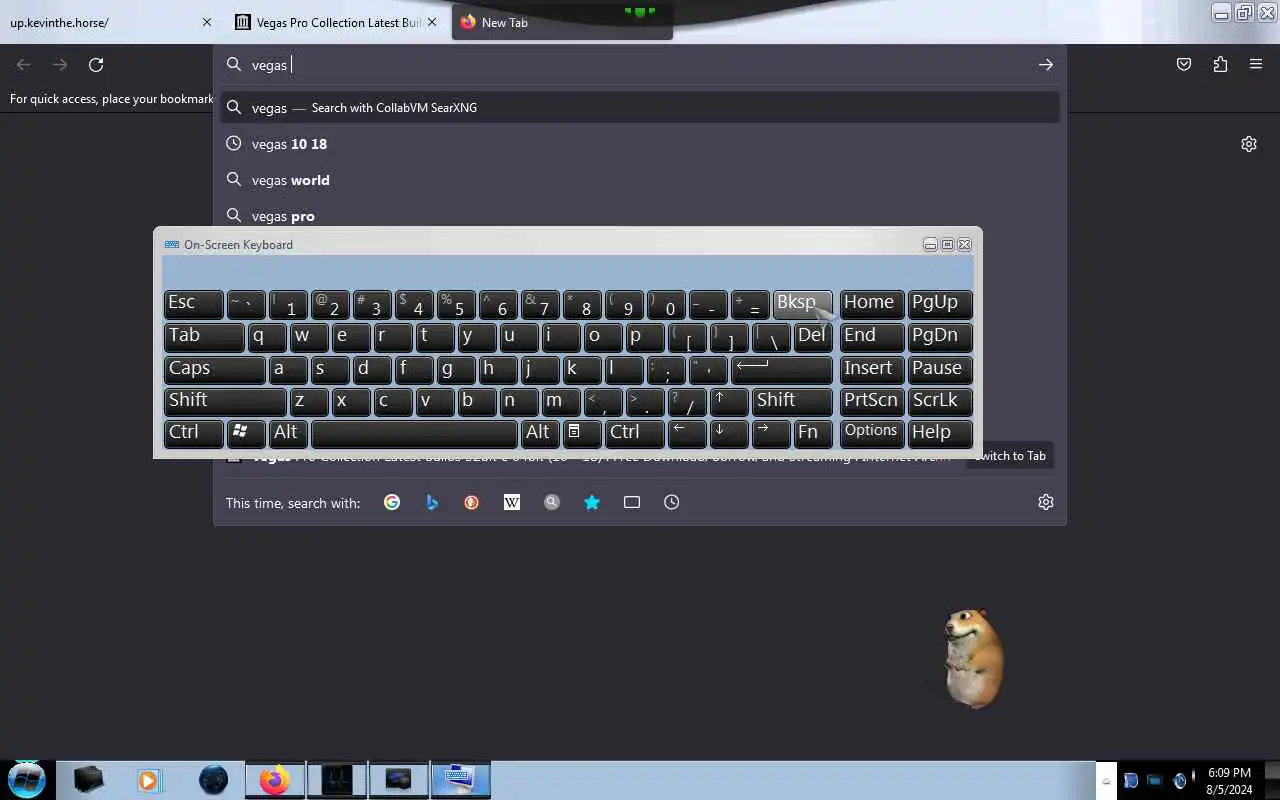Toggle Fn key on On-Screen Keyboard
This screenshot has width=1280, height=800.
tap(813, 432)
